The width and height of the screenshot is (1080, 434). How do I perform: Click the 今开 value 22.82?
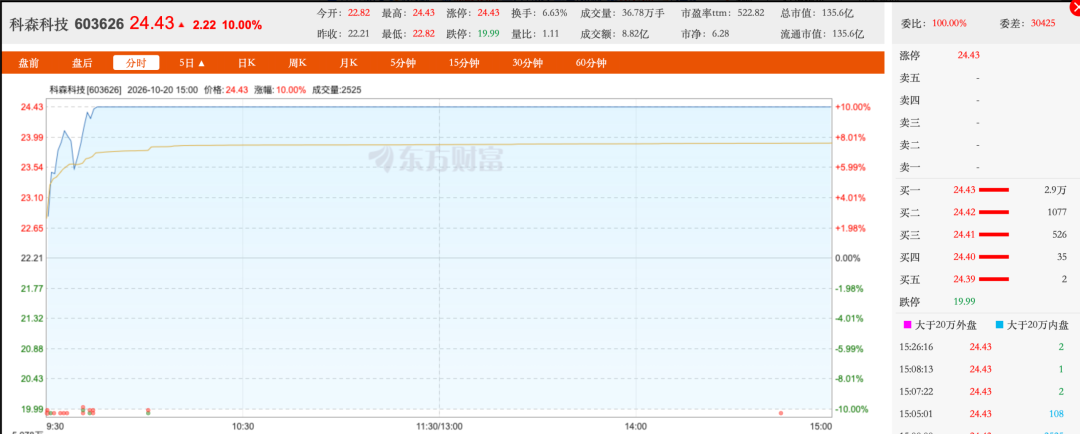[x=358, y=13]
